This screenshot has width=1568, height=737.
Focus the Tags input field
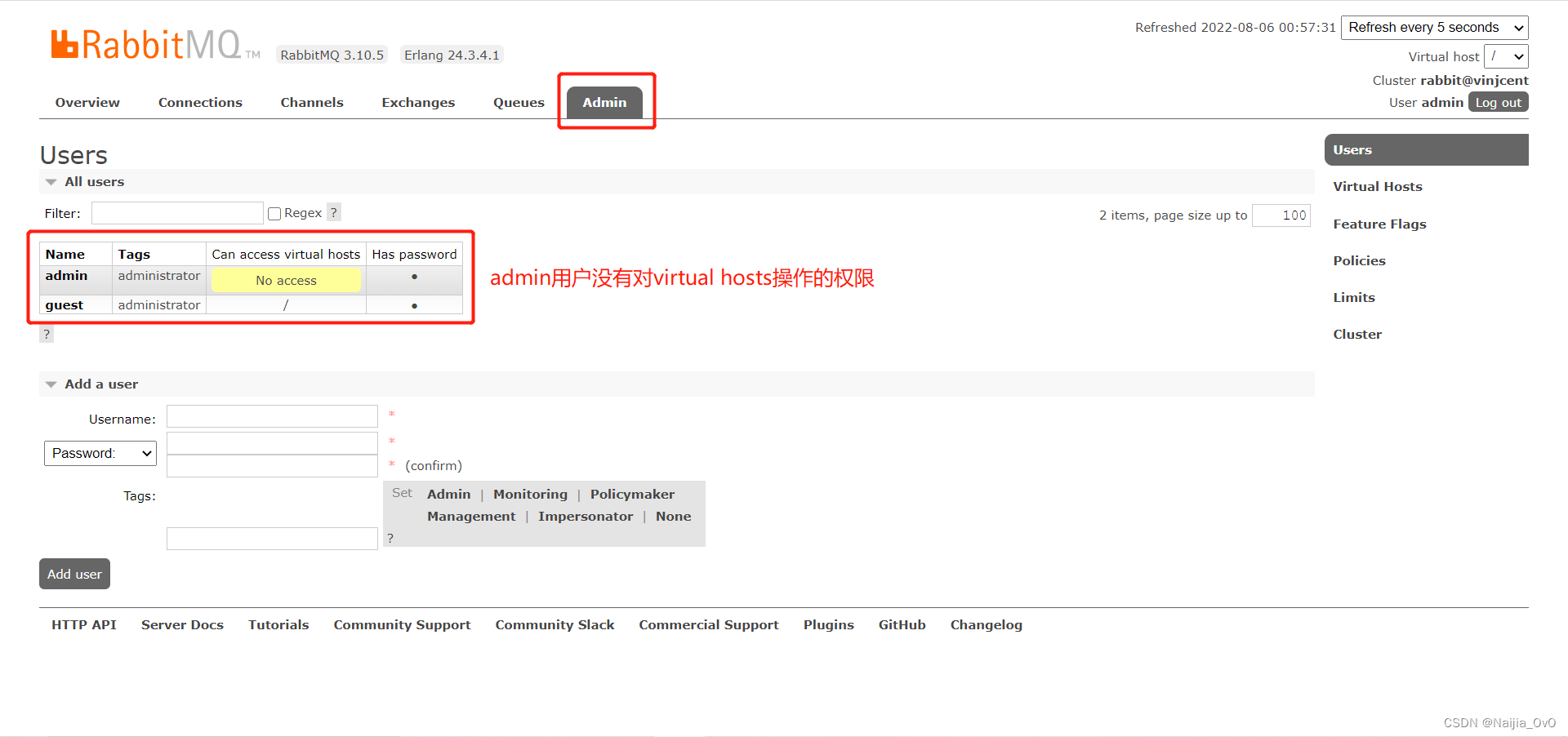coord(272,539)
